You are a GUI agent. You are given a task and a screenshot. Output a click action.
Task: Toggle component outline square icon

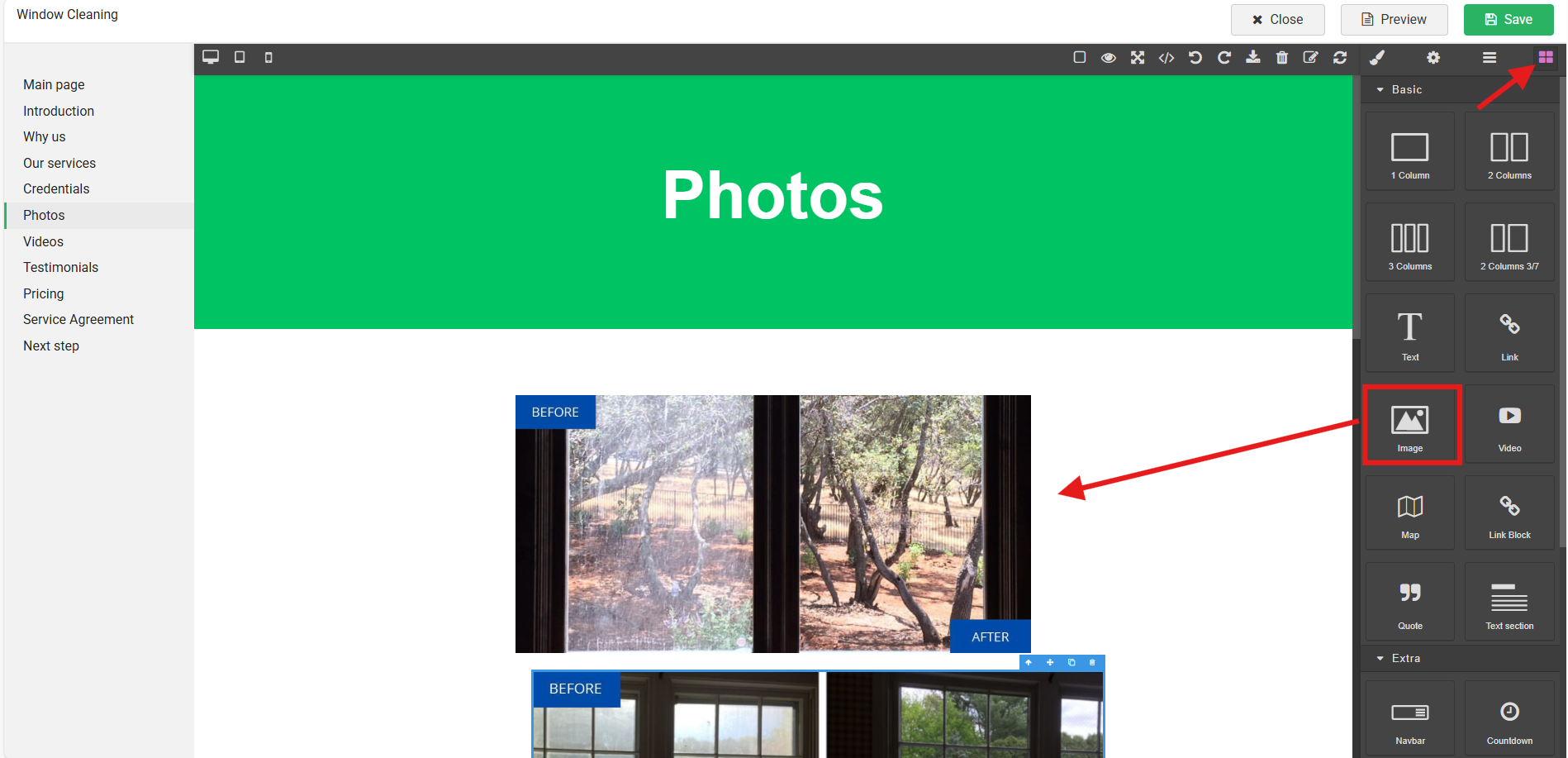pos(1080,57)
